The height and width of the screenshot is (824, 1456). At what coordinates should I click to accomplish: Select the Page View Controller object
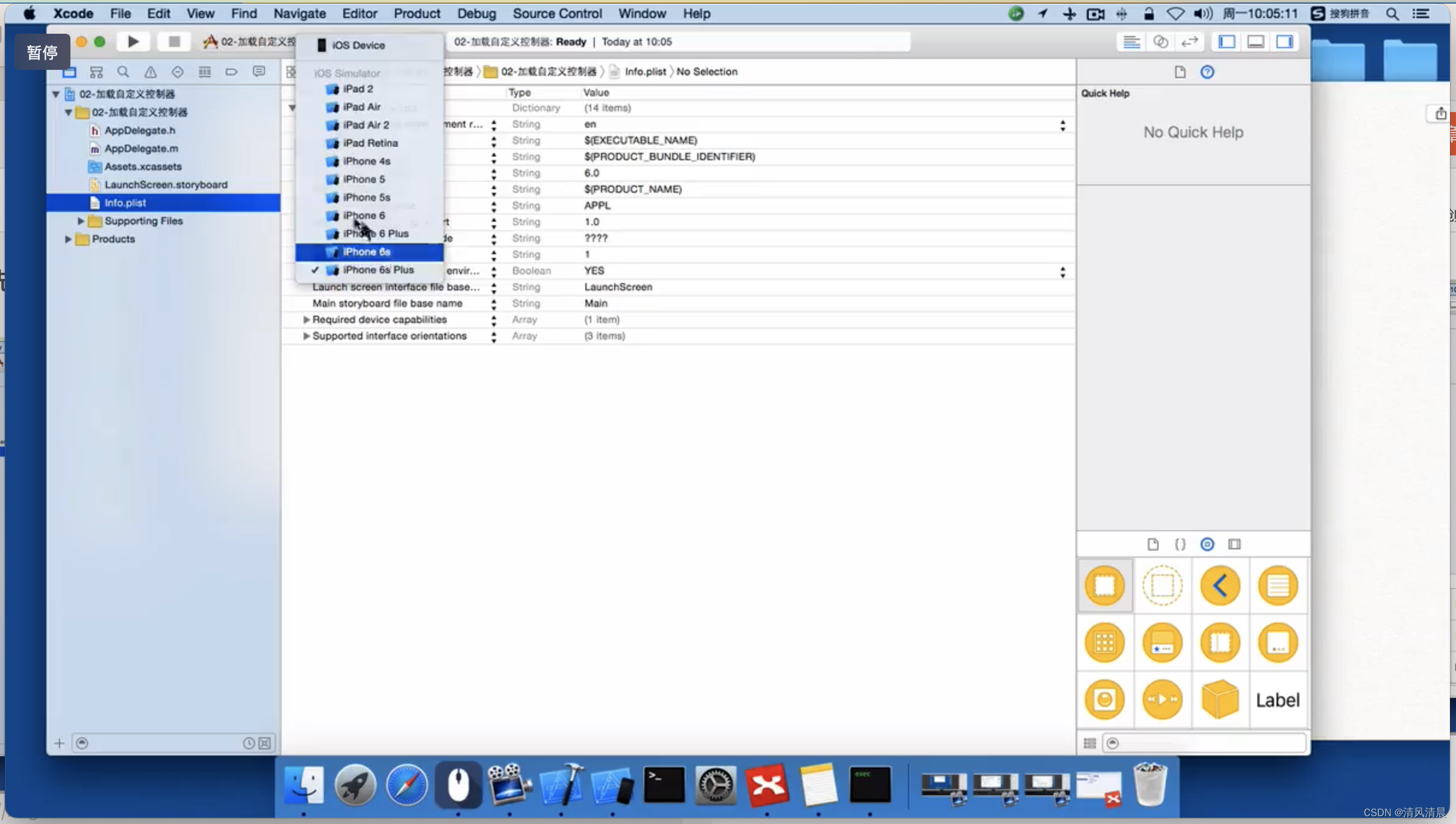1278,643
